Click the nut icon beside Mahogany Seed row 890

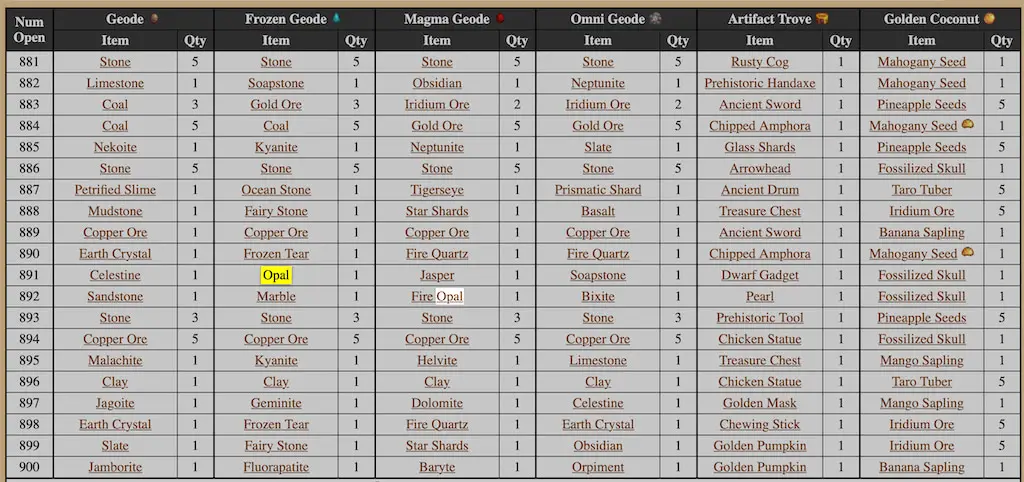point(967,252)
